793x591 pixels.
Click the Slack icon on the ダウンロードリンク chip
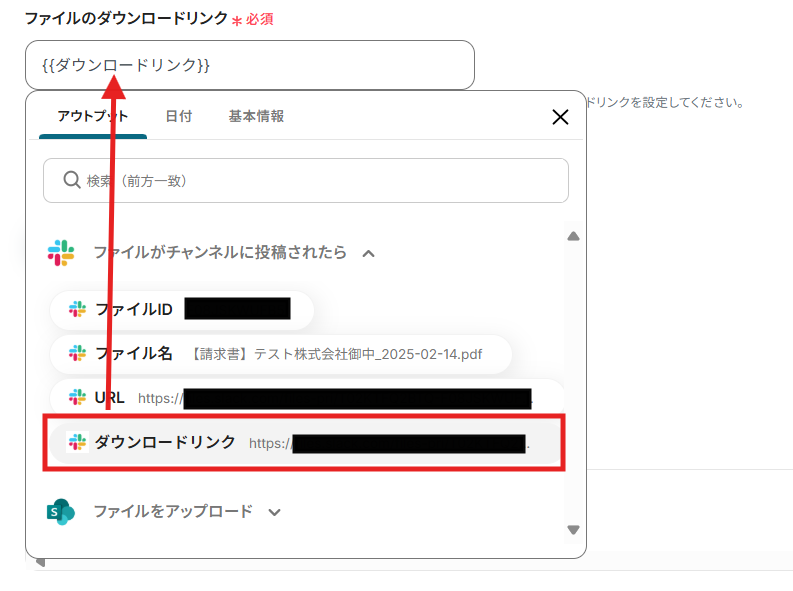pos(77,442)
